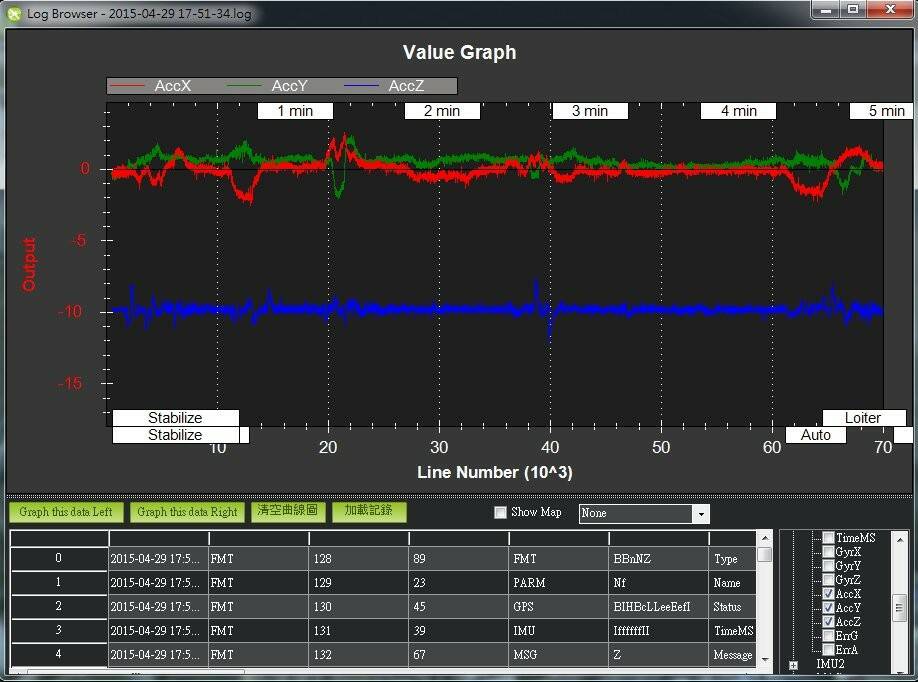
Task: Click the field tree scrollbar up arrow
Action: tap(900, 538)
